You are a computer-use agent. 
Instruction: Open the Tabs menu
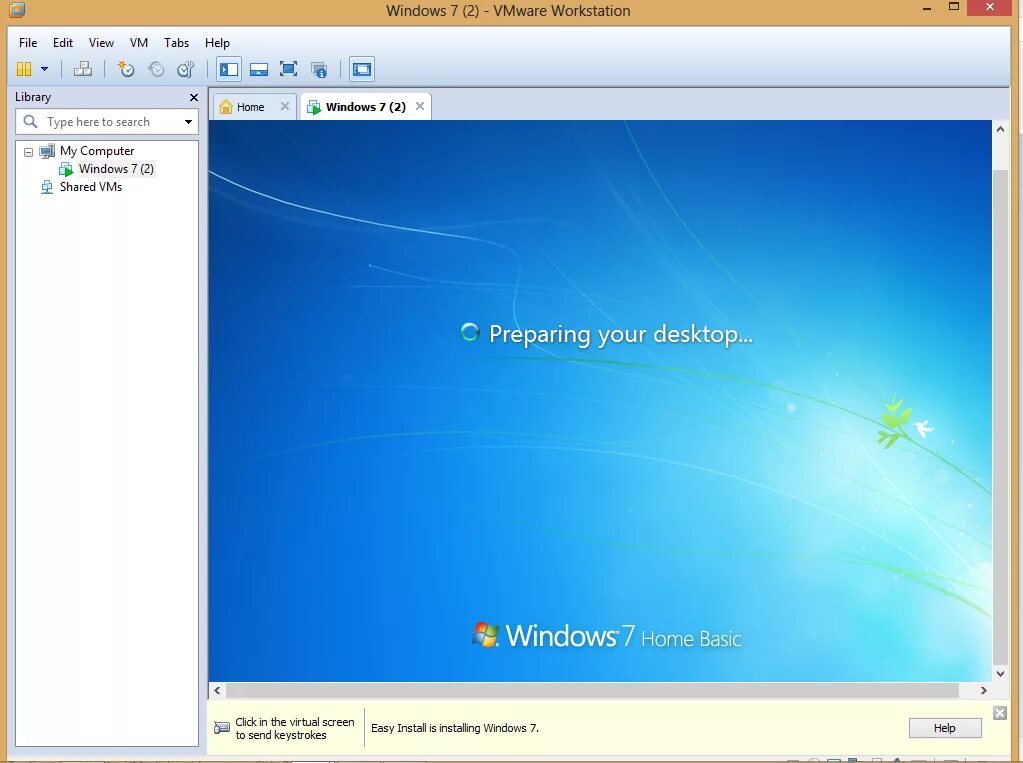[x=176, y=42]
